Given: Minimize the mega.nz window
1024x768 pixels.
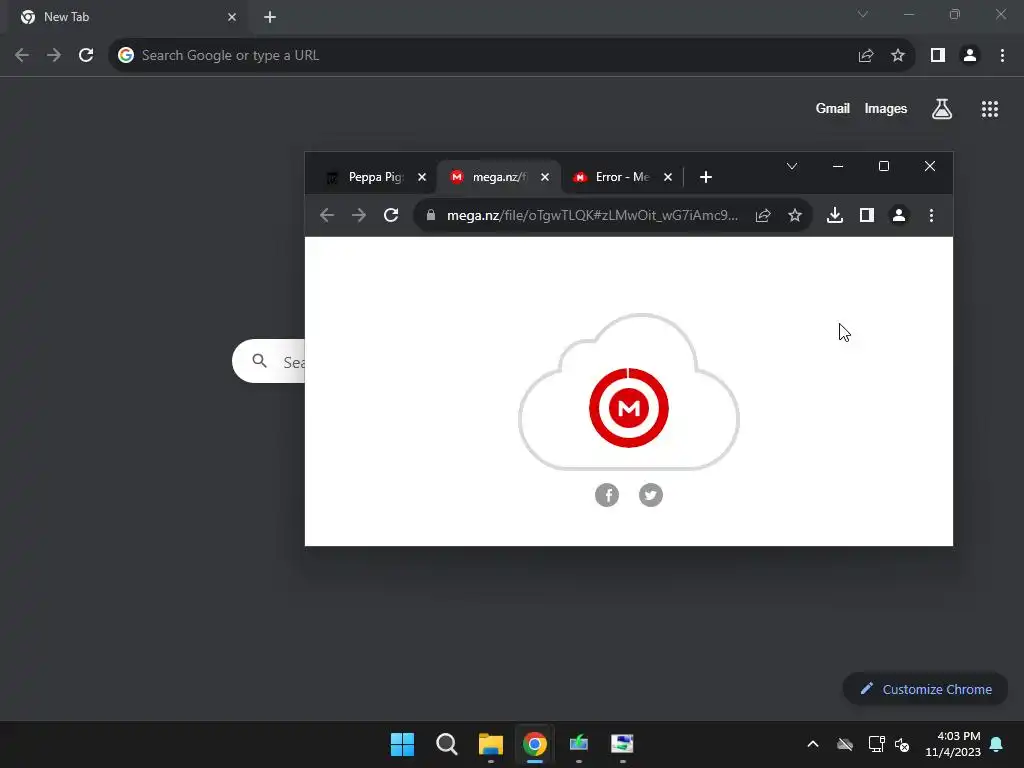Looking at the screenshot, I should (838, 166).
